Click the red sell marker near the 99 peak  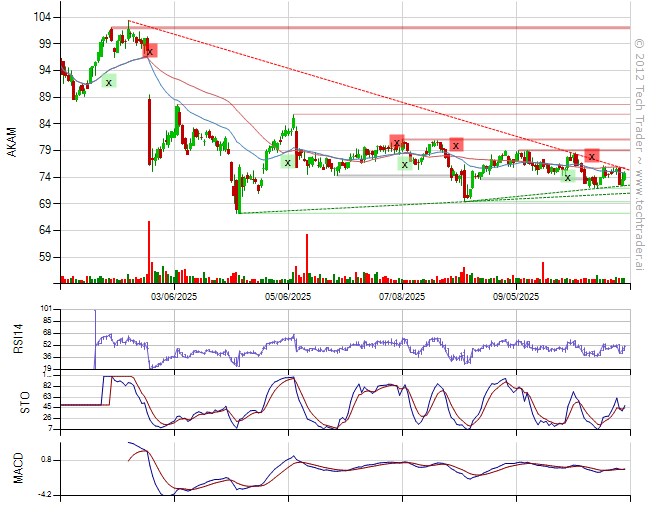pos(150,50)
